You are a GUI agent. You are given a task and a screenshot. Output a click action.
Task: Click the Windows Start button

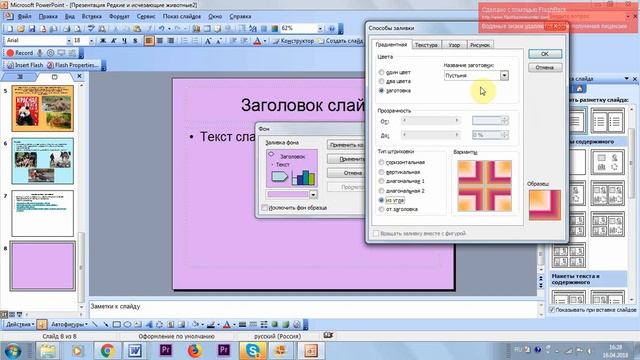tap(13, 351)
